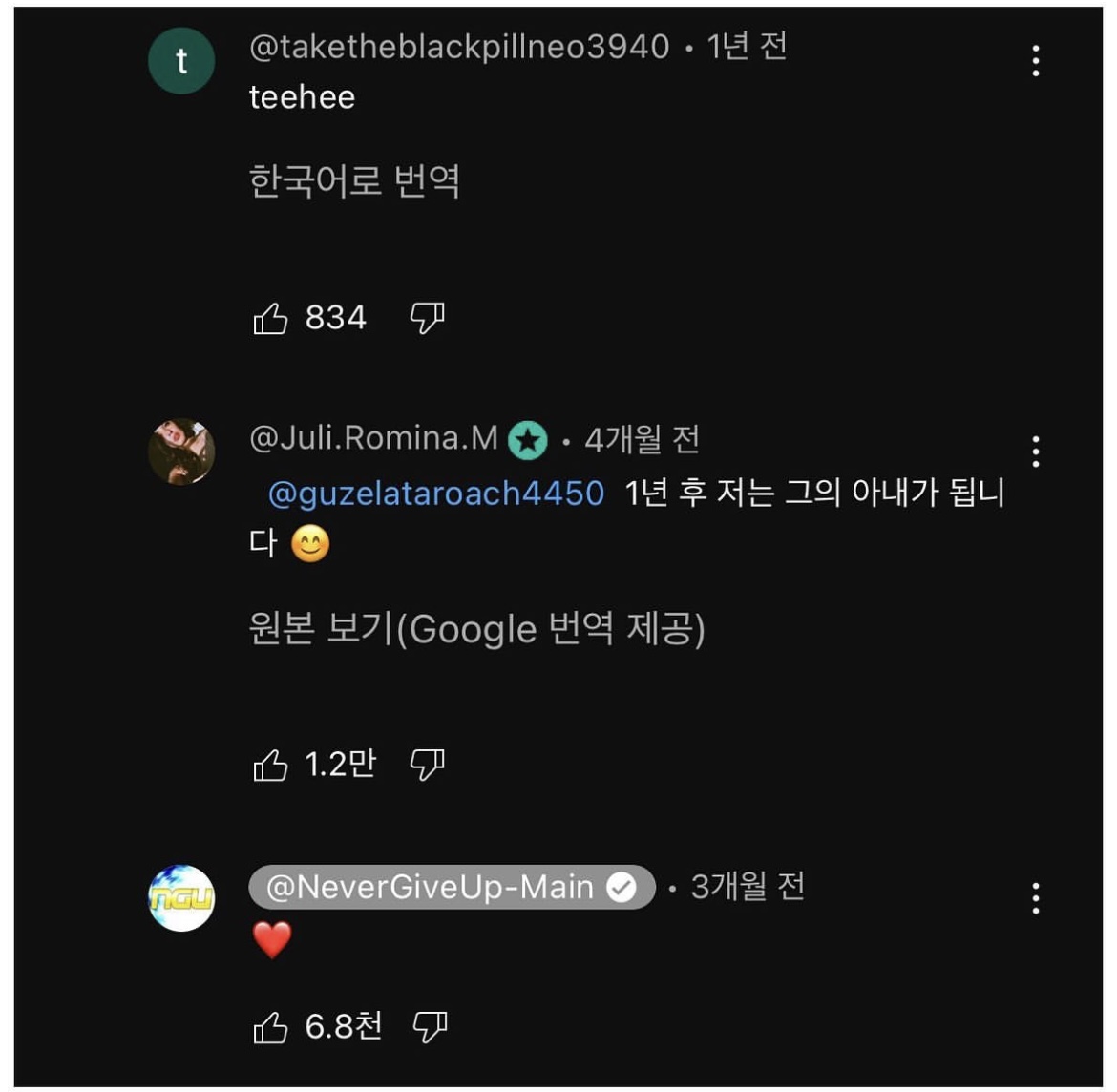This screenshot has height=1092, width=1117.
Task: Like Juli.Romina.M's comment
Action: coord(271,766)
